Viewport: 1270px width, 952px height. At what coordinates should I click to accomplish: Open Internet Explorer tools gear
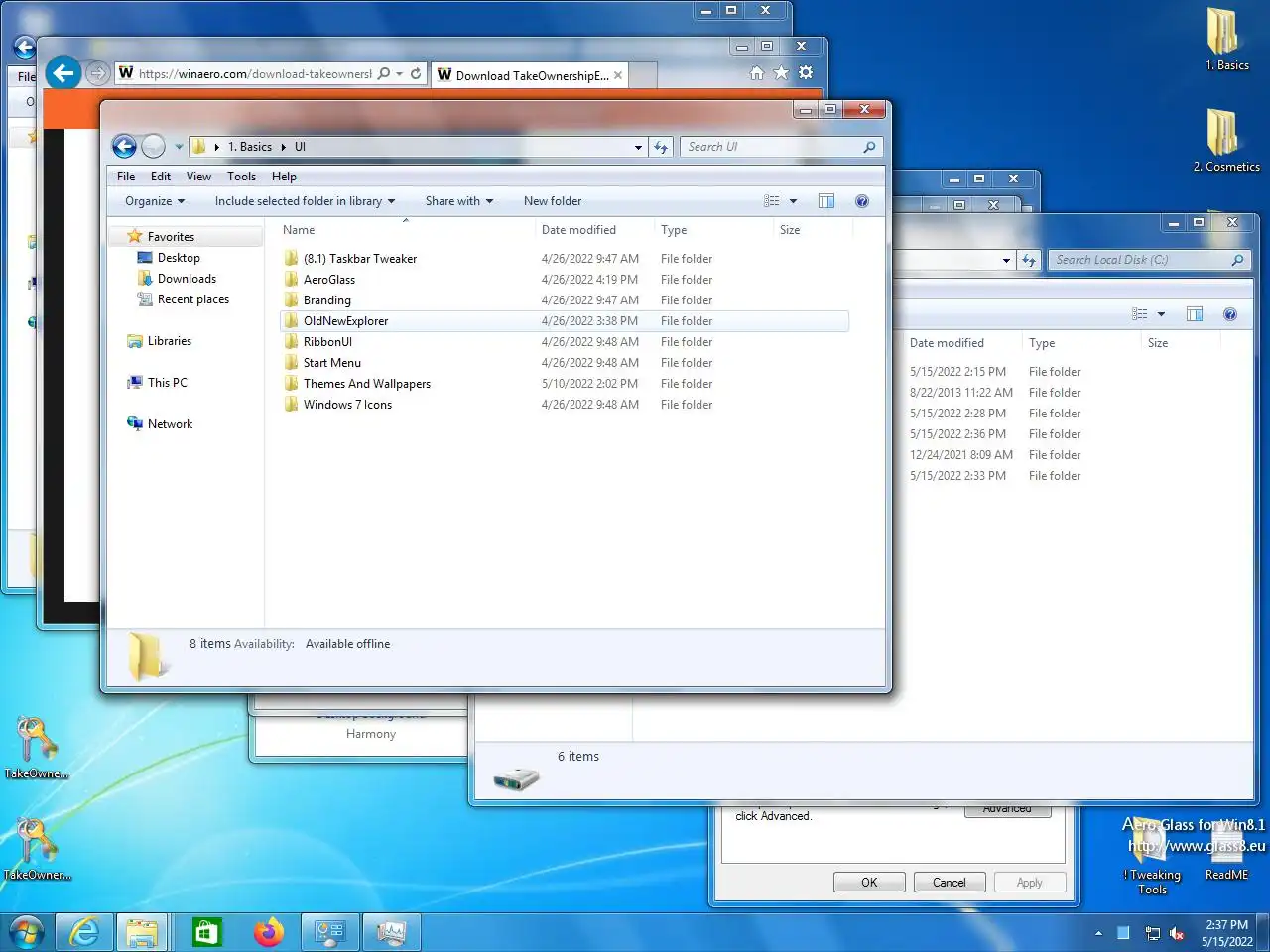point(806,73)
